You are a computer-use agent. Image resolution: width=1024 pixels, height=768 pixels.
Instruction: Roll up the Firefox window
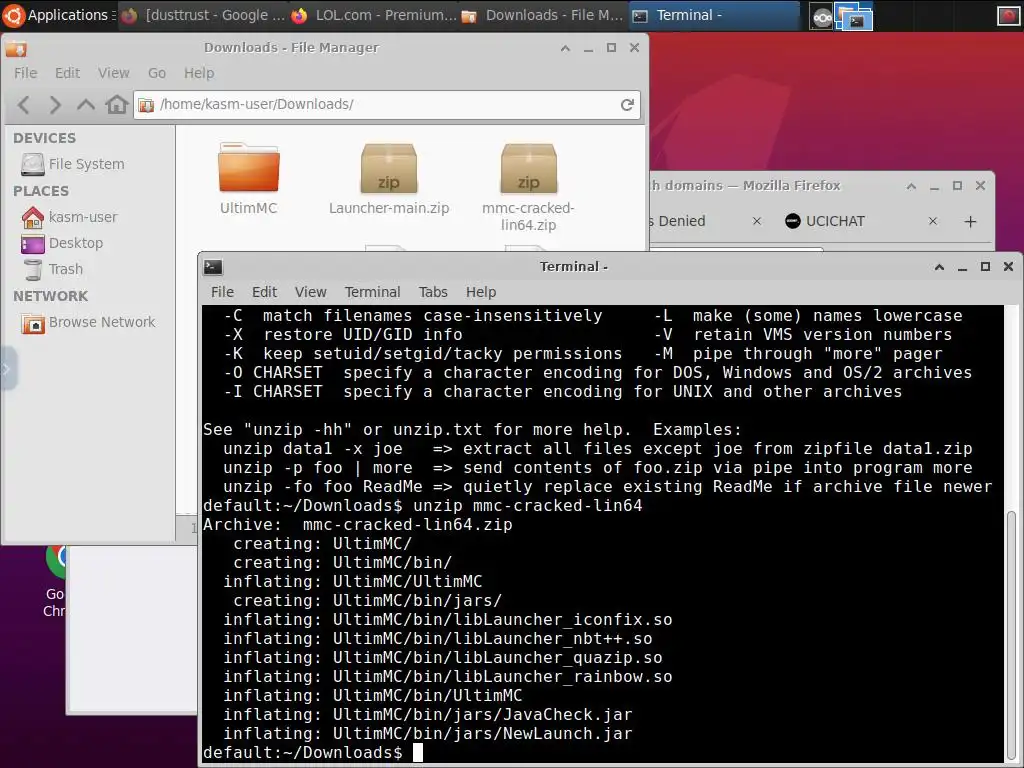pos(911,186)
